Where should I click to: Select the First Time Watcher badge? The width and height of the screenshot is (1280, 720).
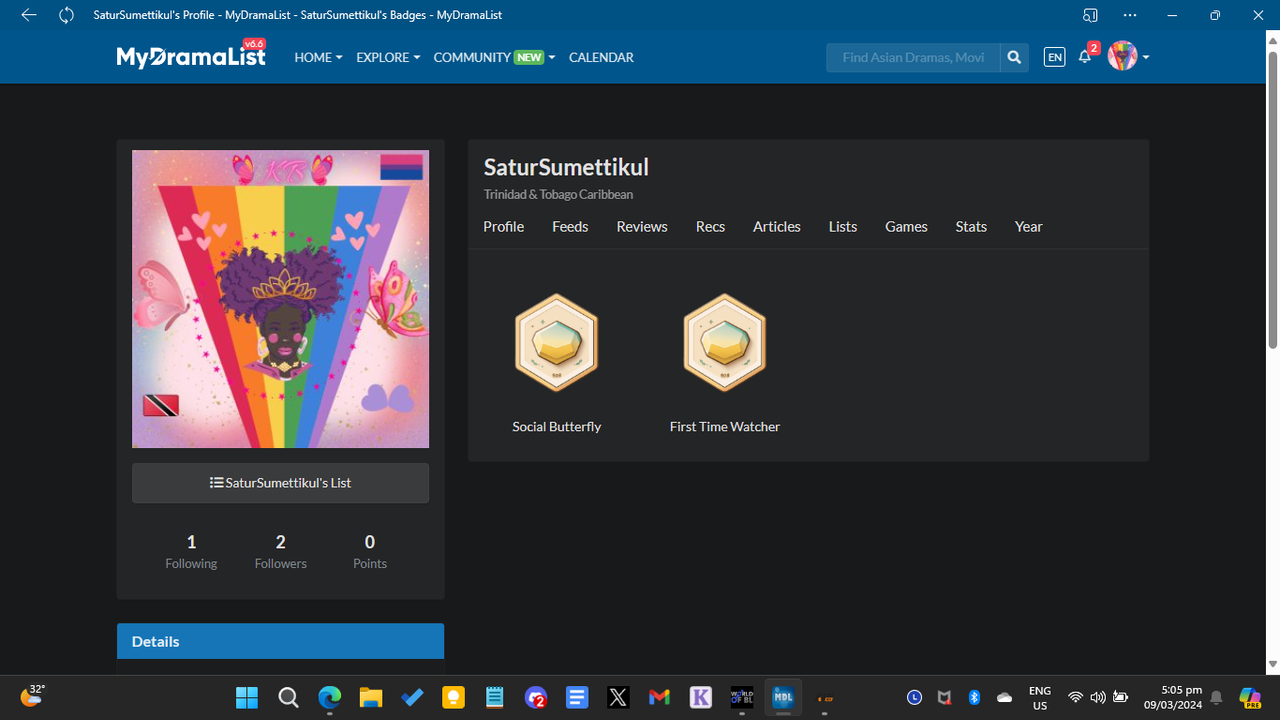(724, 342)
